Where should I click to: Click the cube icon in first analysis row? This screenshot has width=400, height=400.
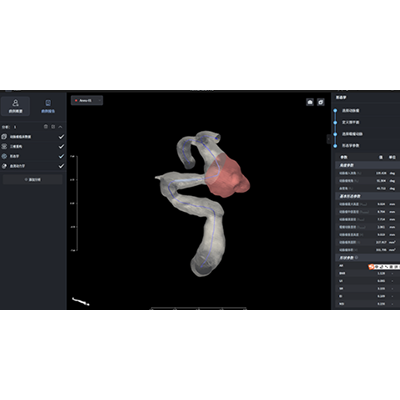pyautogui.click(x=4, y=137)
